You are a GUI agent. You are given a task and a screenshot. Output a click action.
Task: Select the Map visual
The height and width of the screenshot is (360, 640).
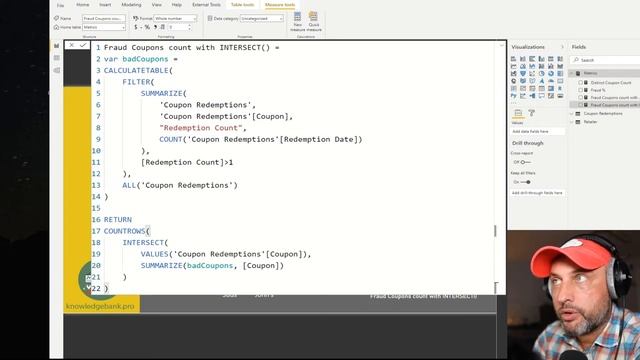tap(513, 81)
